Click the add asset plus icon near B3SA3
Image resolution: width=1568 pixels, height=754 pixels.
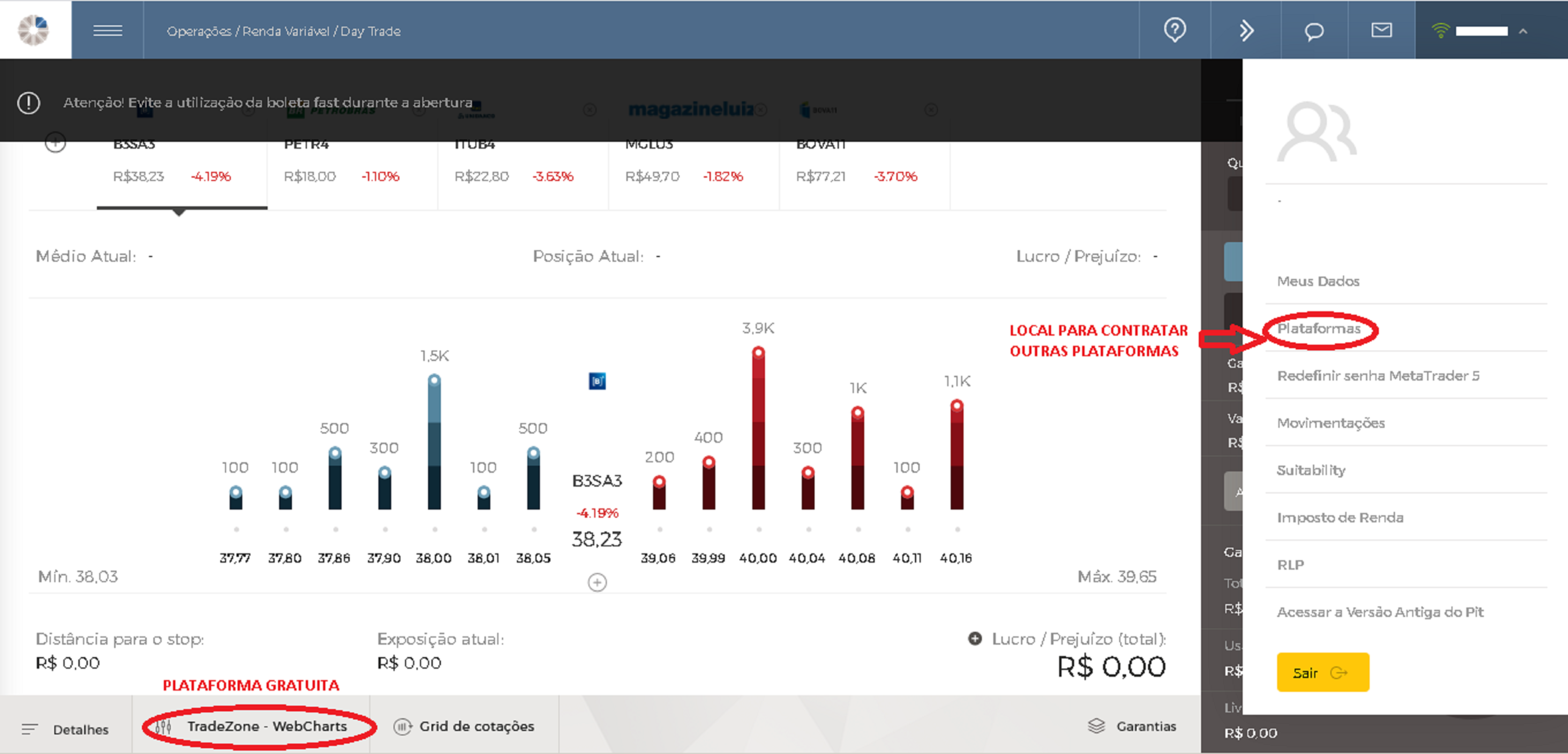(55, 144)
